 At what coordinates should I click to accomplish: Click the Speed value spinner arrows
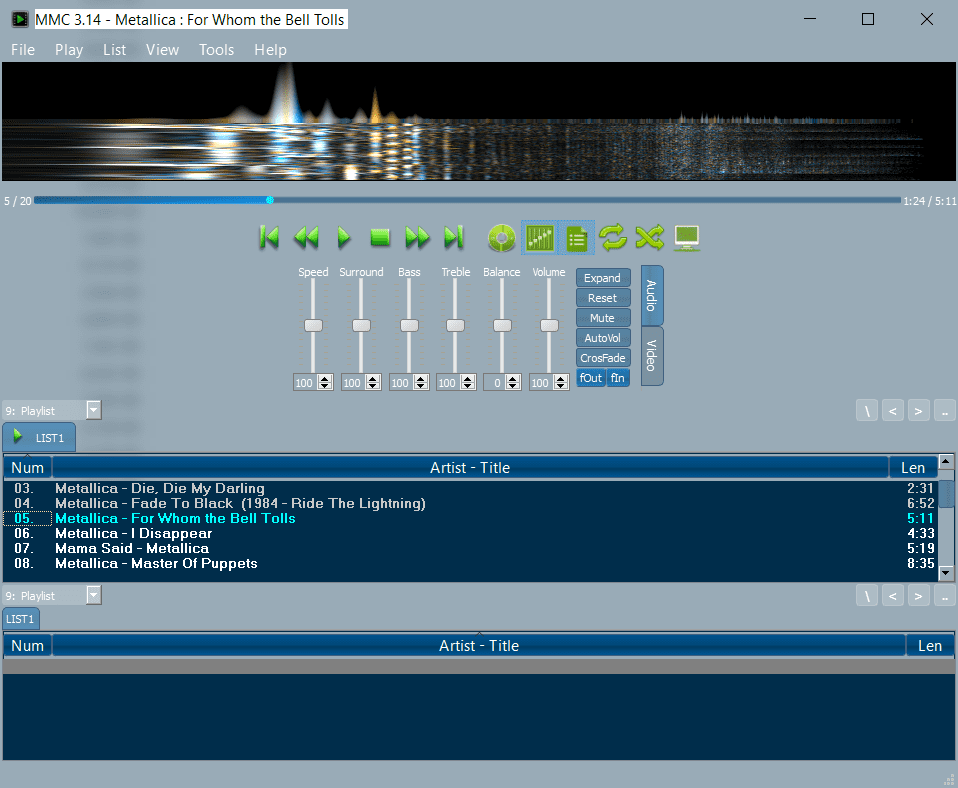click(x=325, y=382)
